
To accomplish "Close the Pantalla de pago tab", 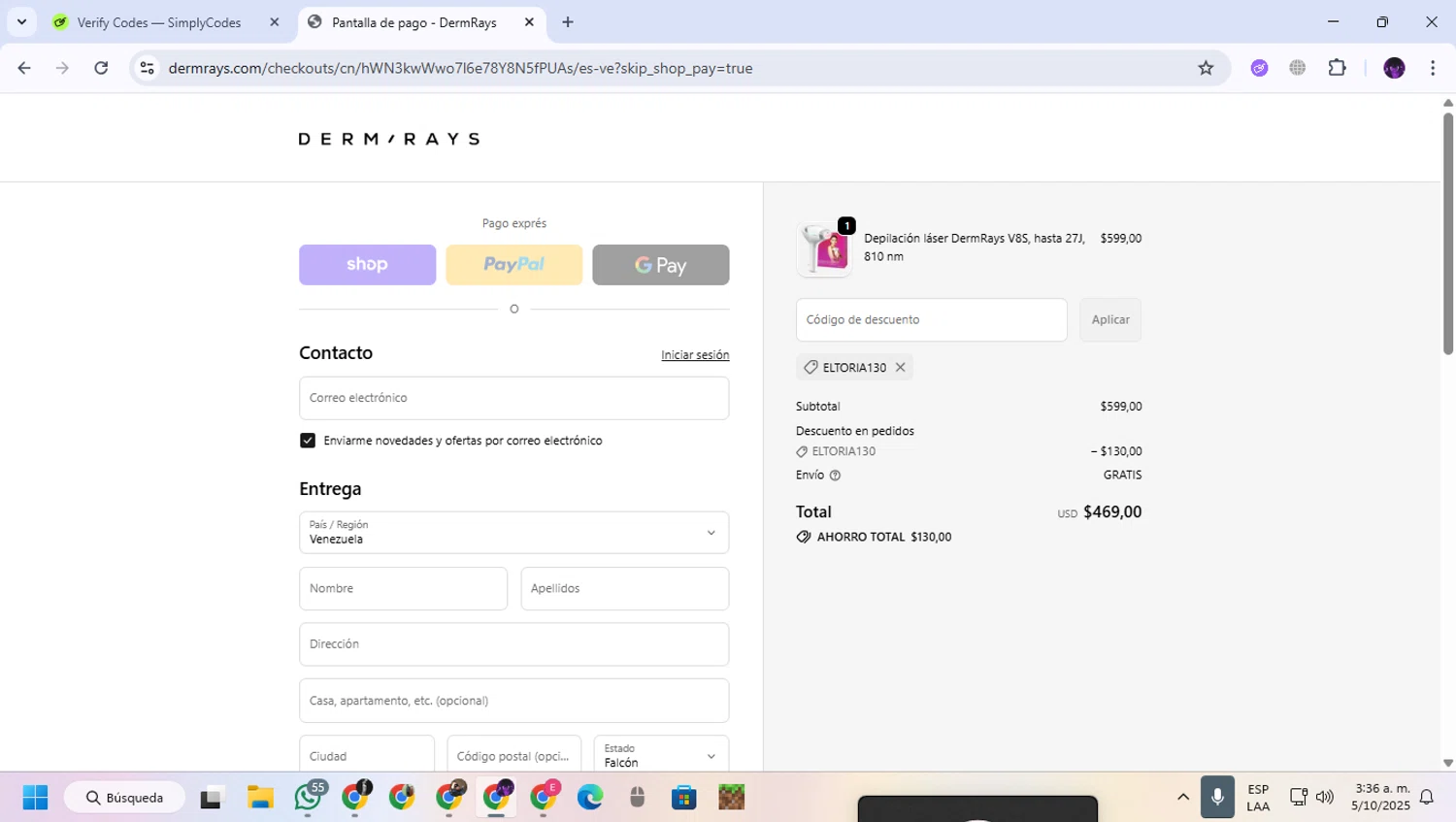I will (x=529, y=22).
